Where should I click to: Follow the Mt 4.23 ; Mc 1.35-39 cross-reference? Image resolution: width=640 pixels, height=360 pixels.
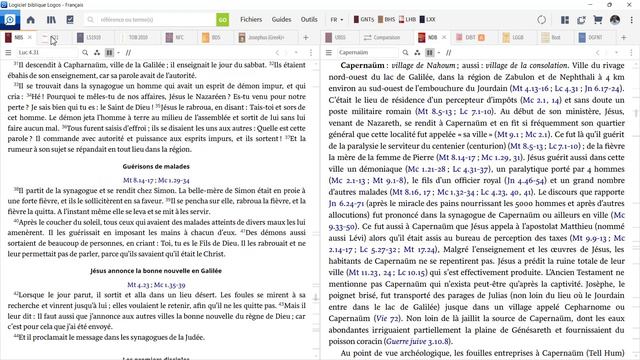click(x=156, y=284)
